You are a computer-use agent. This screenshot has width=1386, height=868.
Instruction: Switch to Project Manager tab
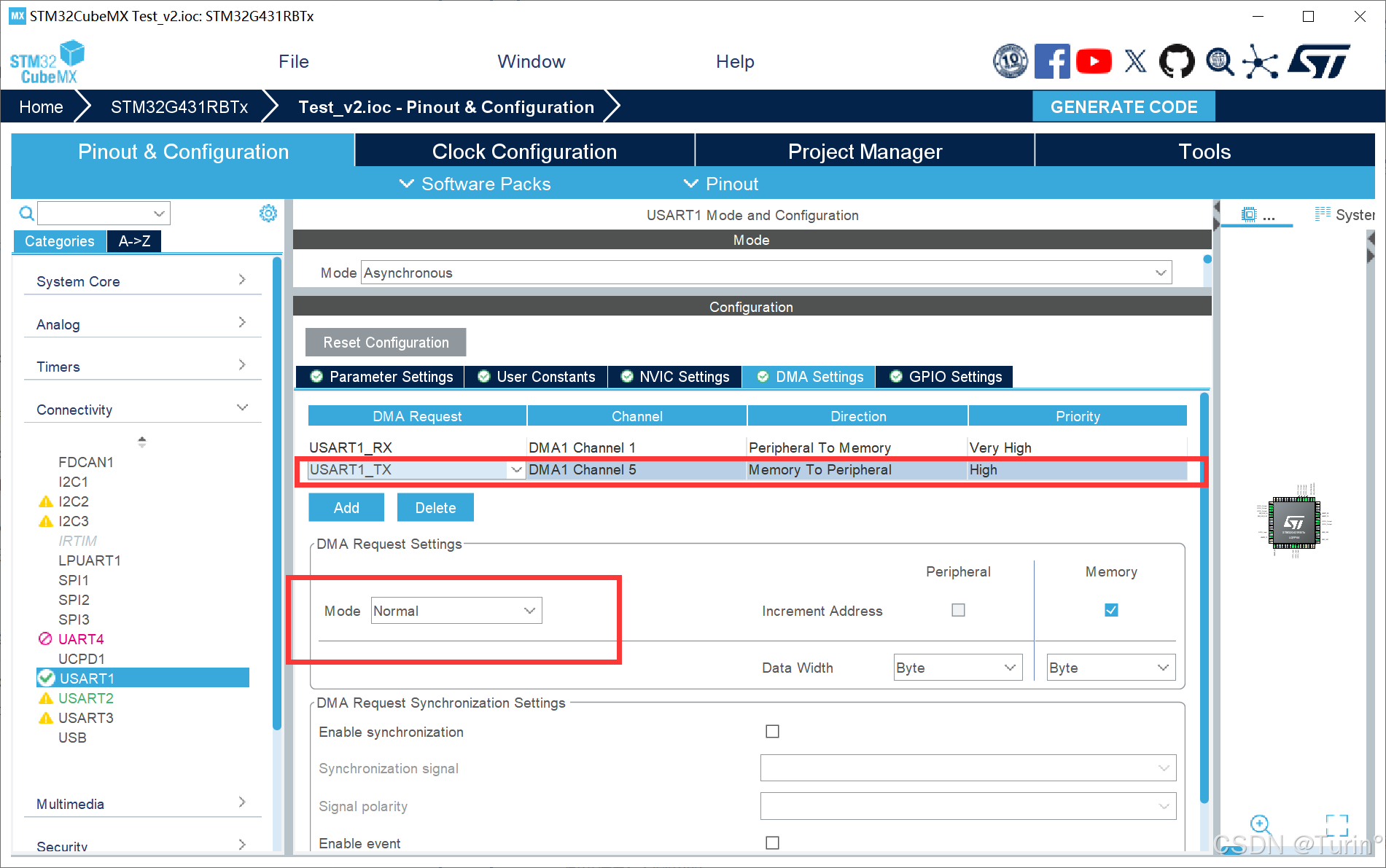point(865,151)
